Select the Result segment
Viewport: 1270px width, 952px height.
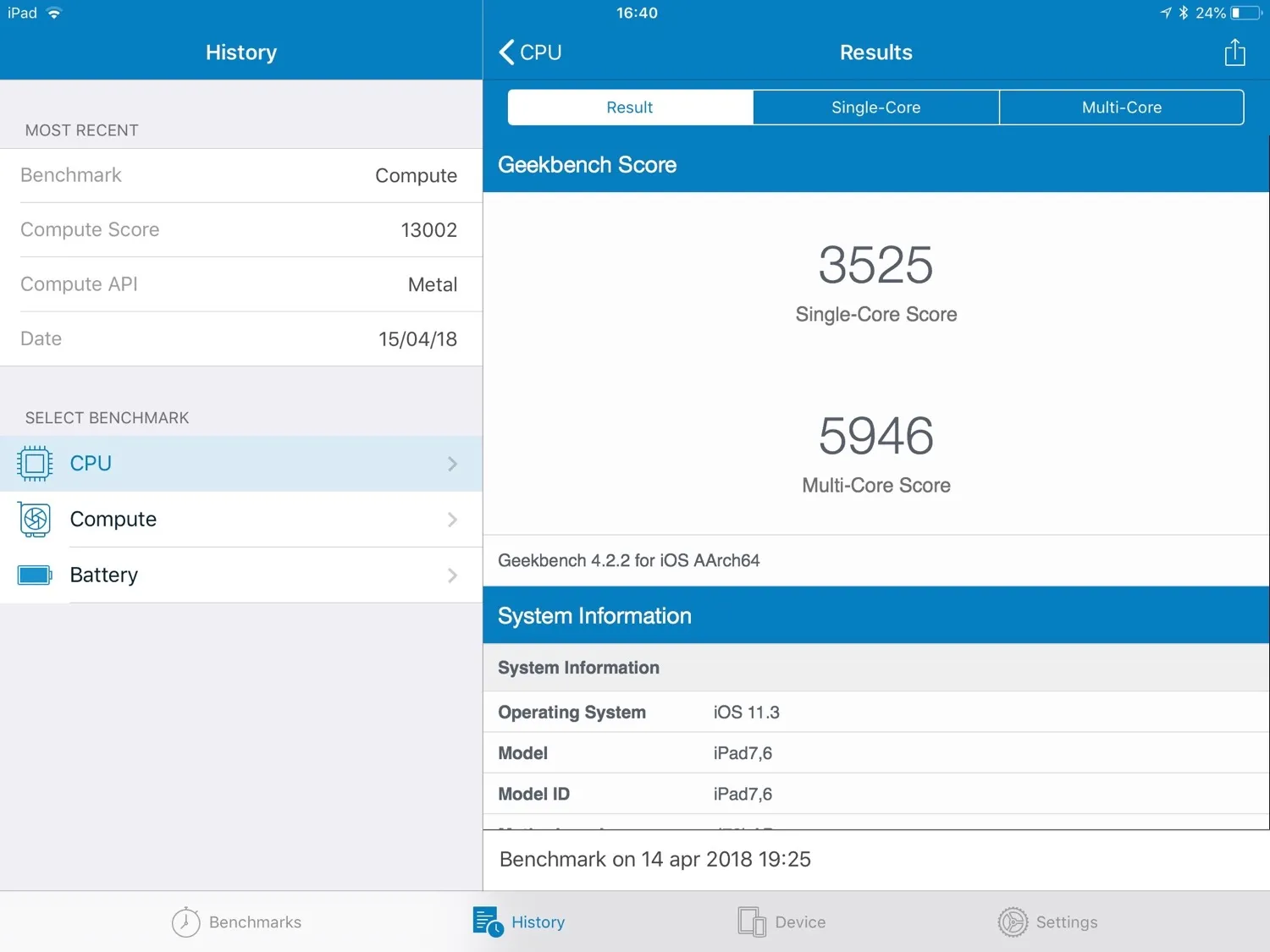[x=630, y=107]
